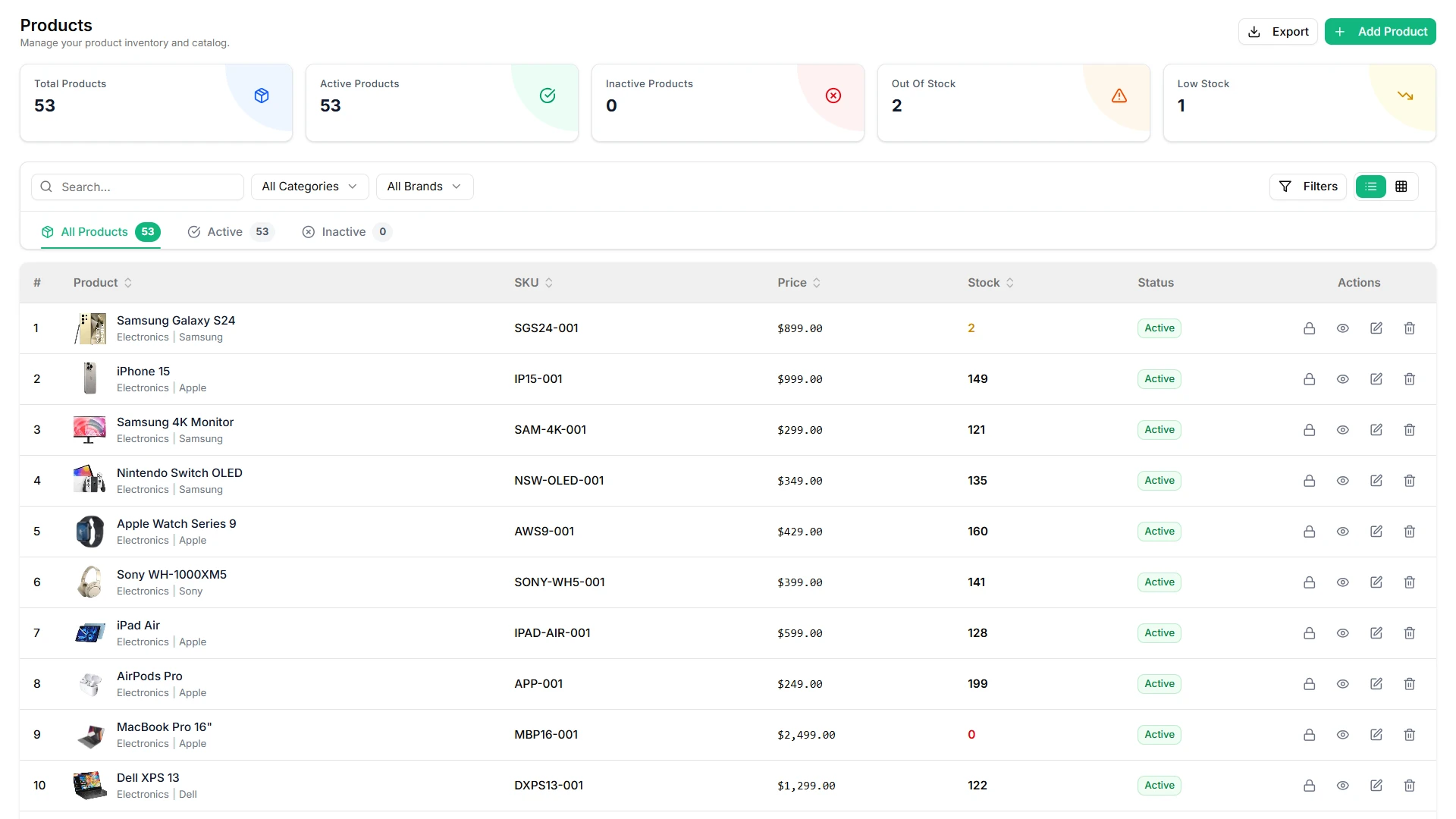The width and height of the screenshot is (1456, 819).
Task: Edit the AirPods Pro entry
Action: pos(1376,684)
